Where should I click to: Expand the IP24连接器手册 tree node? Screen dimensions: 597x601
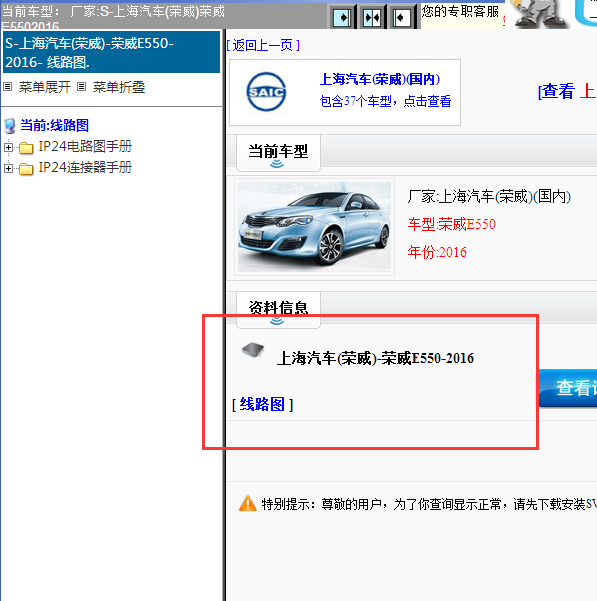(8, 168)
